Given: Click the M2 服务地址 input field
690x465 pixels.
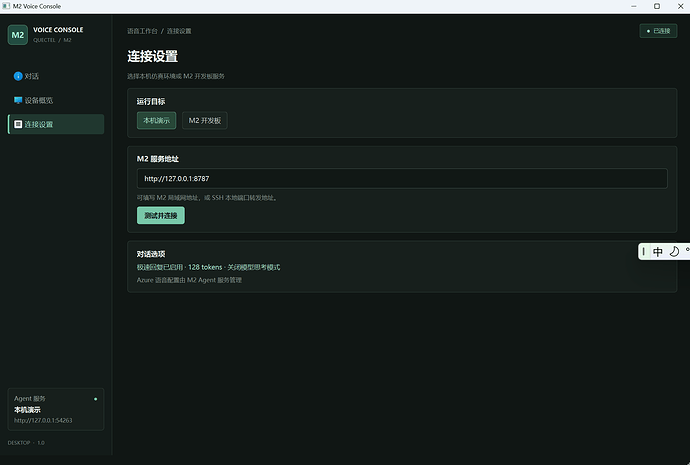Looking at the screenshot, I should [402, 179].
